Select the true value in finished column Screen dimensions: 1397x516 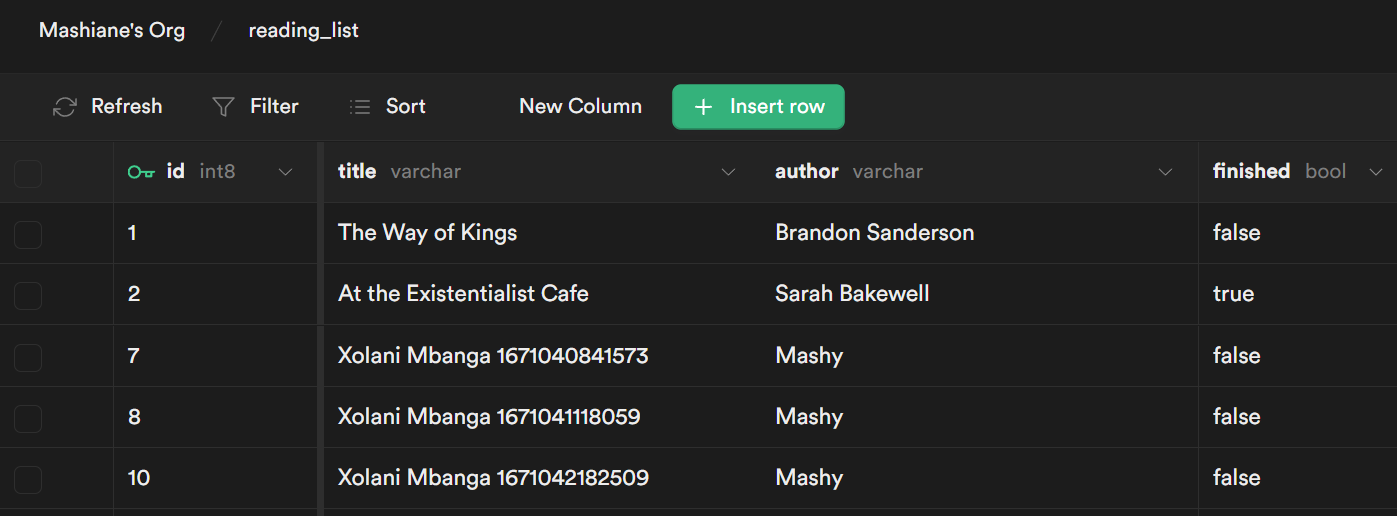[x=1233, y=294]
